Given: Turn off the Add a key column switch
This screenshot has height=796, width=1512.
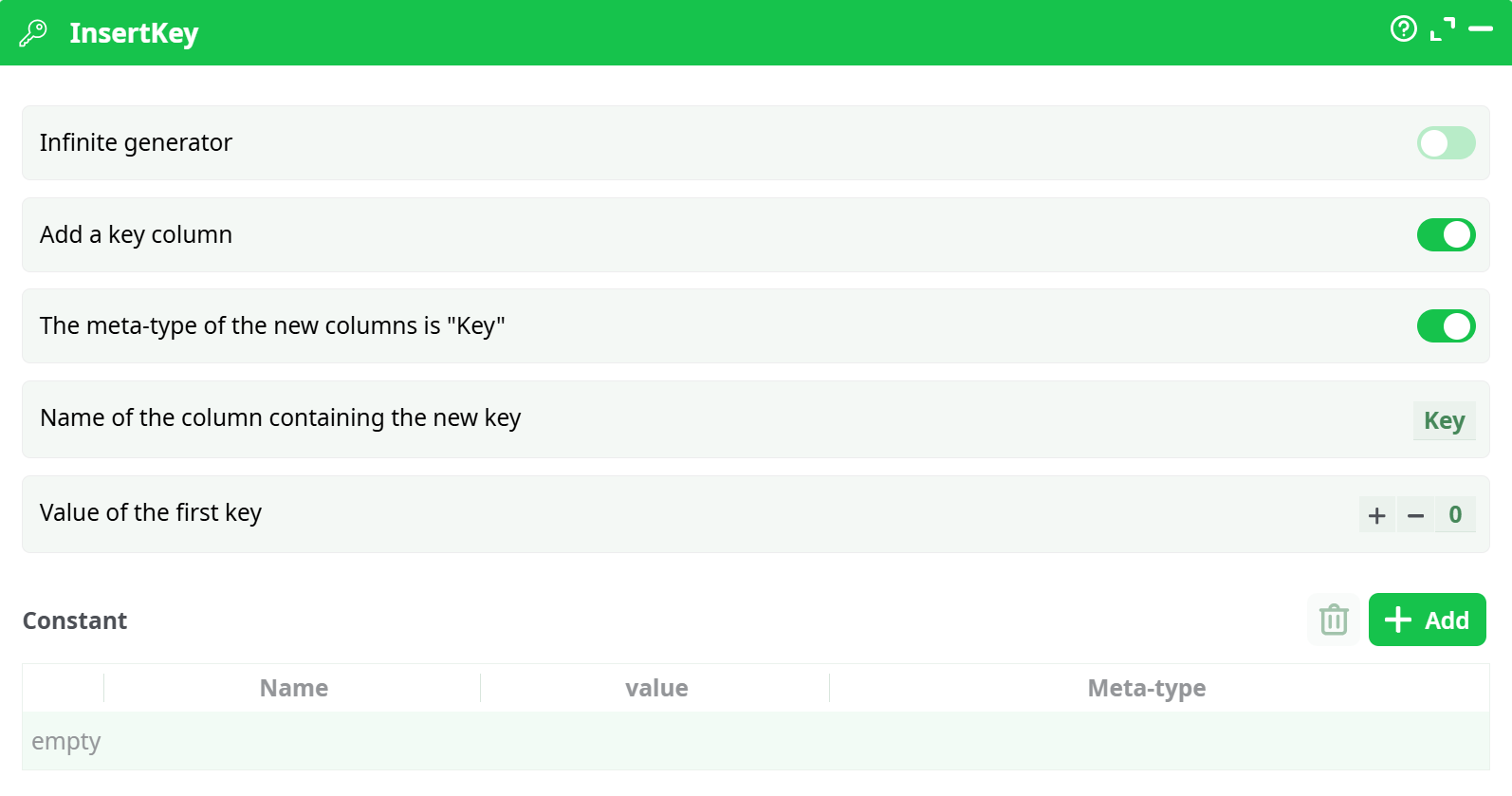Looking at the screenshot, I should (x=1446, y=235).
